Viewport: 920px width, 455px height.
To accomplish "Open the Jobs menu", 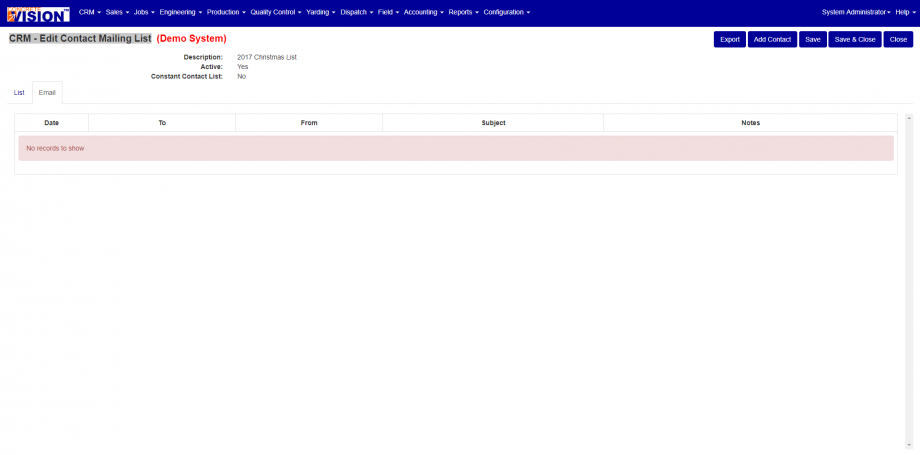I will (x=144, y=12).
